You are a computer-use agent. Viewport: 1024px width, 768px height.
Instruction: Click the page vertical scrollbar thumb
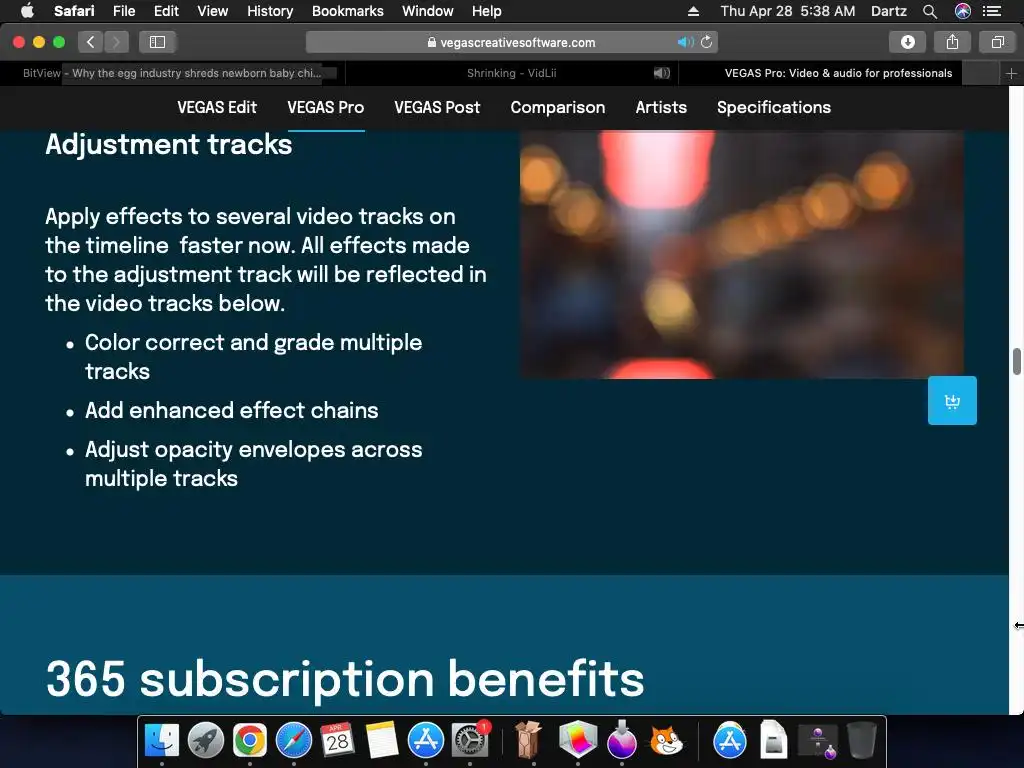pos(1016,362)
